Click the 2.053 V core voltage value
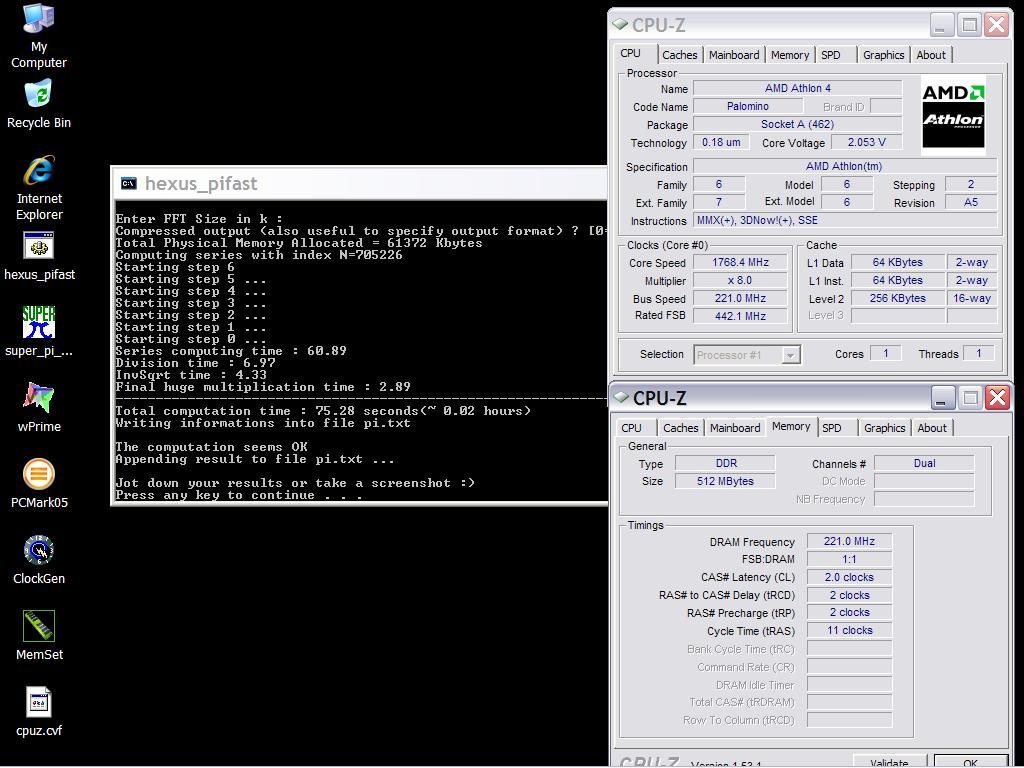The width and height of the screenshot is (1024, 768). tap(866, 142)
